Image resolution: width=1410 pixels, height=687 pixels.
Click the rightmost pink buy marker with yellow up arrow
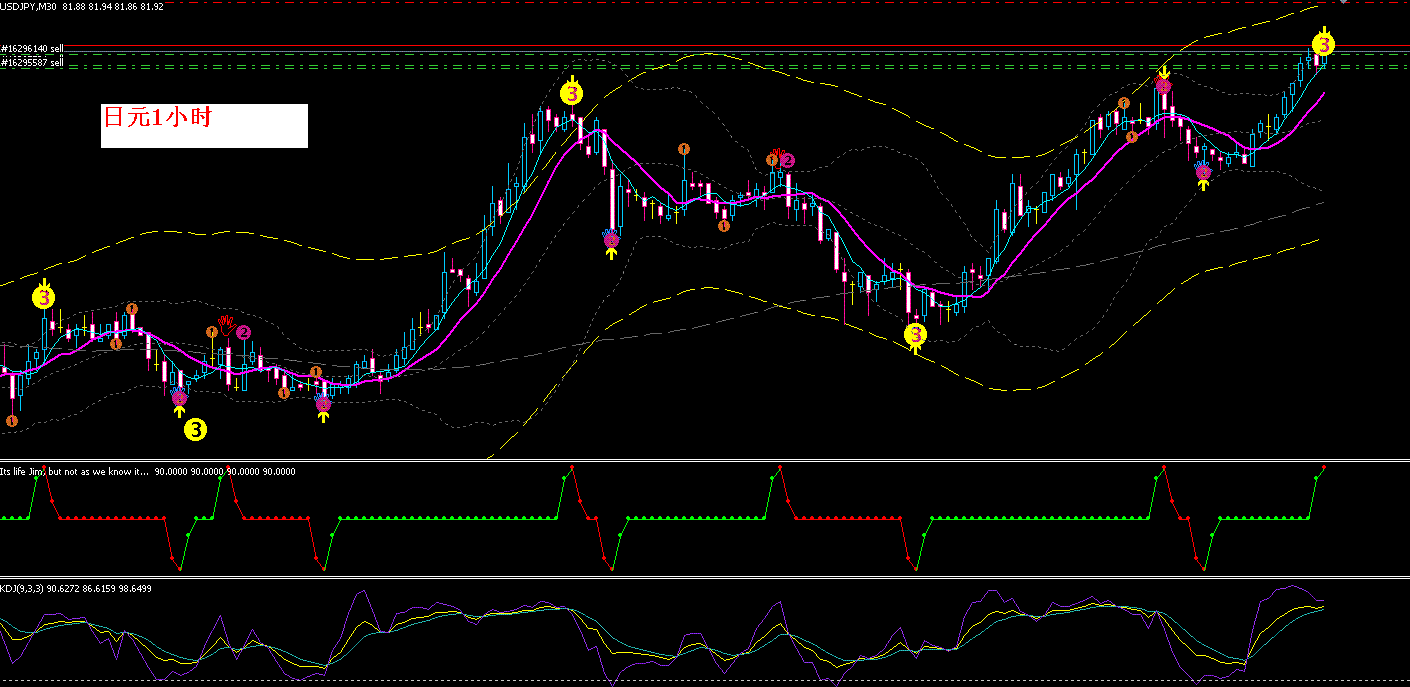pos(1204,172)
